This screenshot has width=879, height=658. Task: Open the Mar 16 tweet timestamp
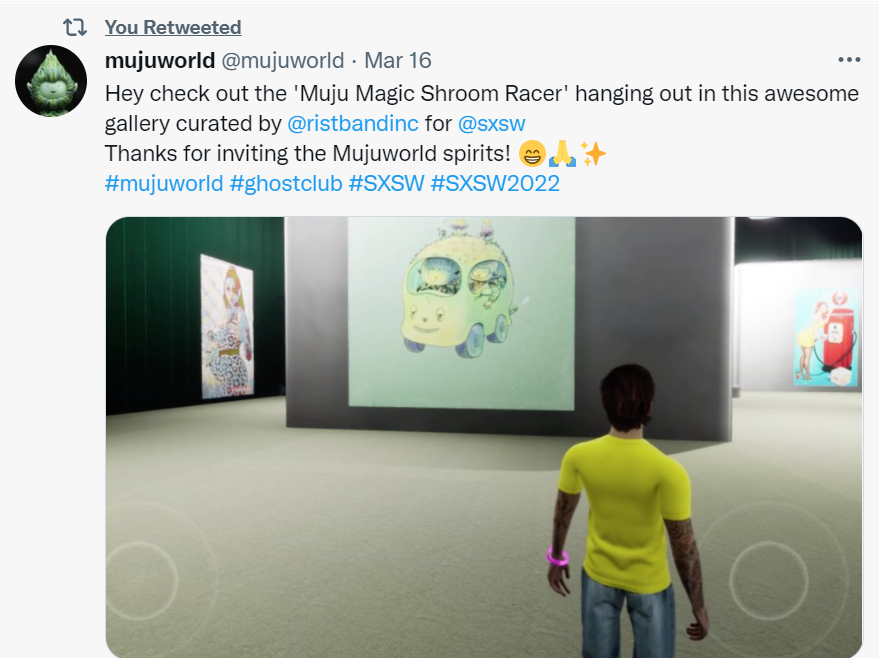(x=397, y=60)
